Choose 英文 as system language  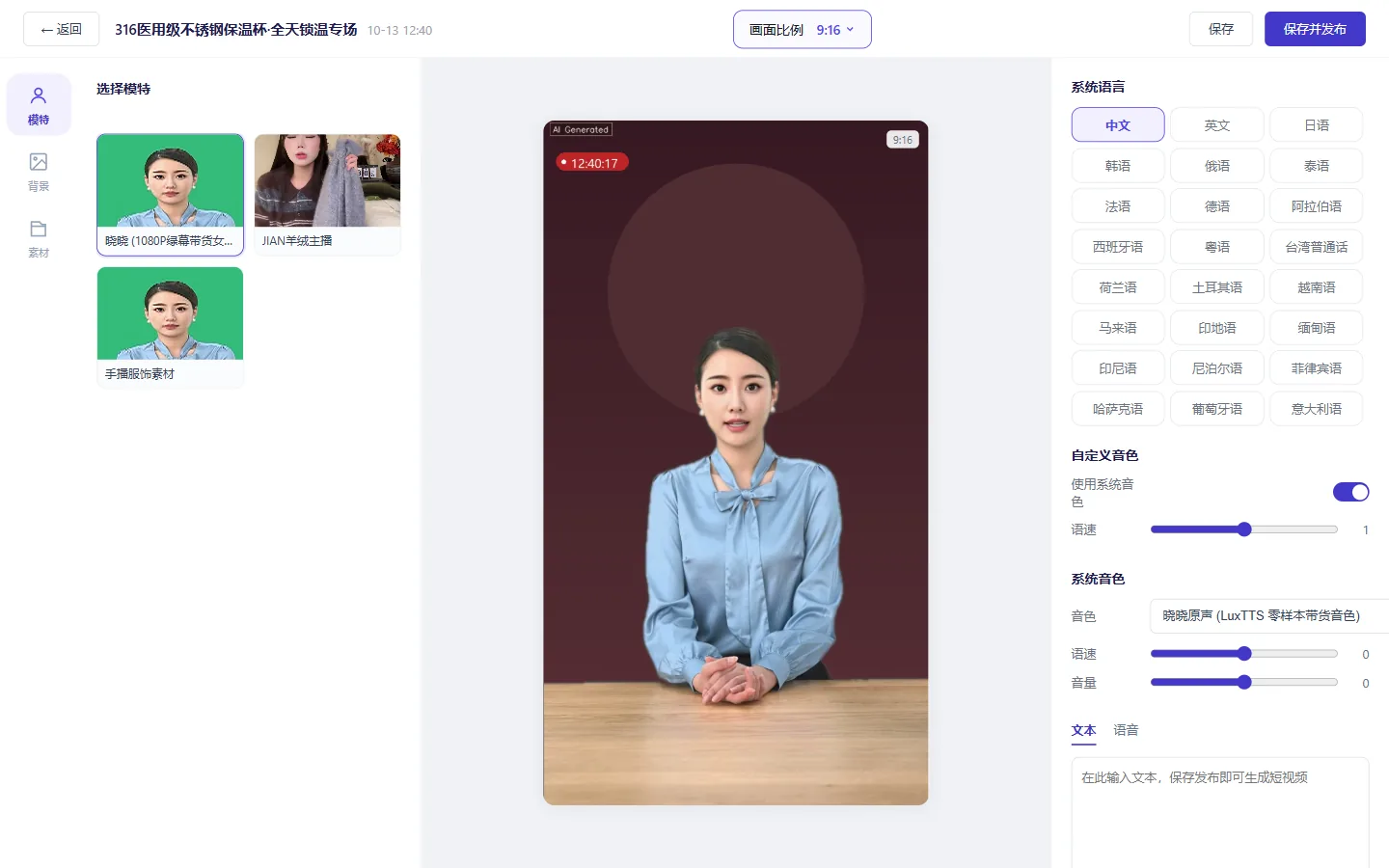(1217, 125)
